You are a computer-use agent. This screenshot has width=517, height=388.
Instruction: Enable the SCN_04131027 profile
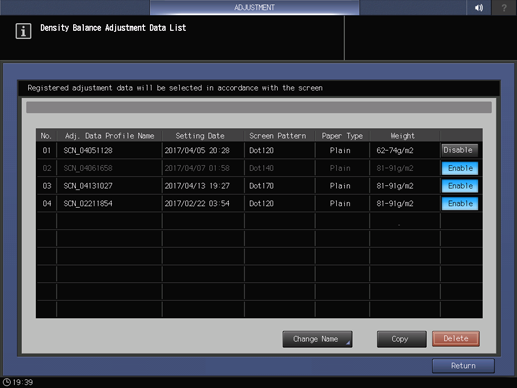coord(460,186)
